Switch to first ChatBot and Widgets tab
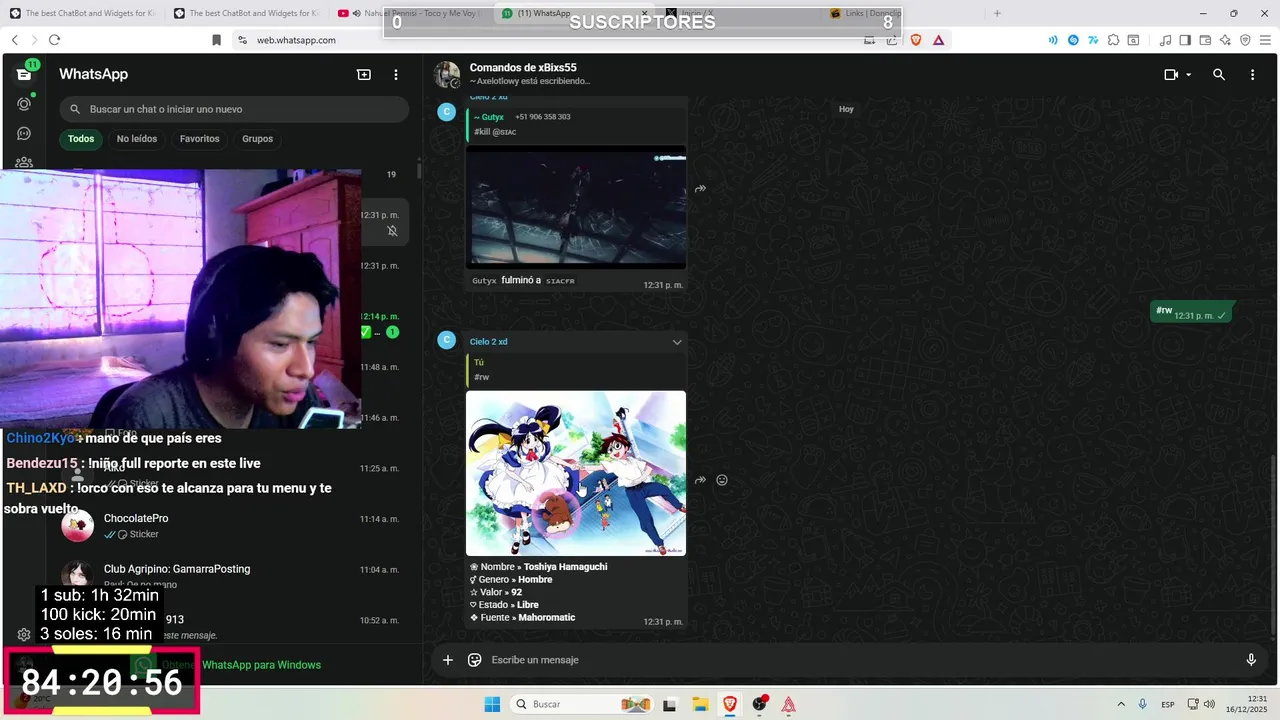1280x720 pixels. (x=80, y=13)
